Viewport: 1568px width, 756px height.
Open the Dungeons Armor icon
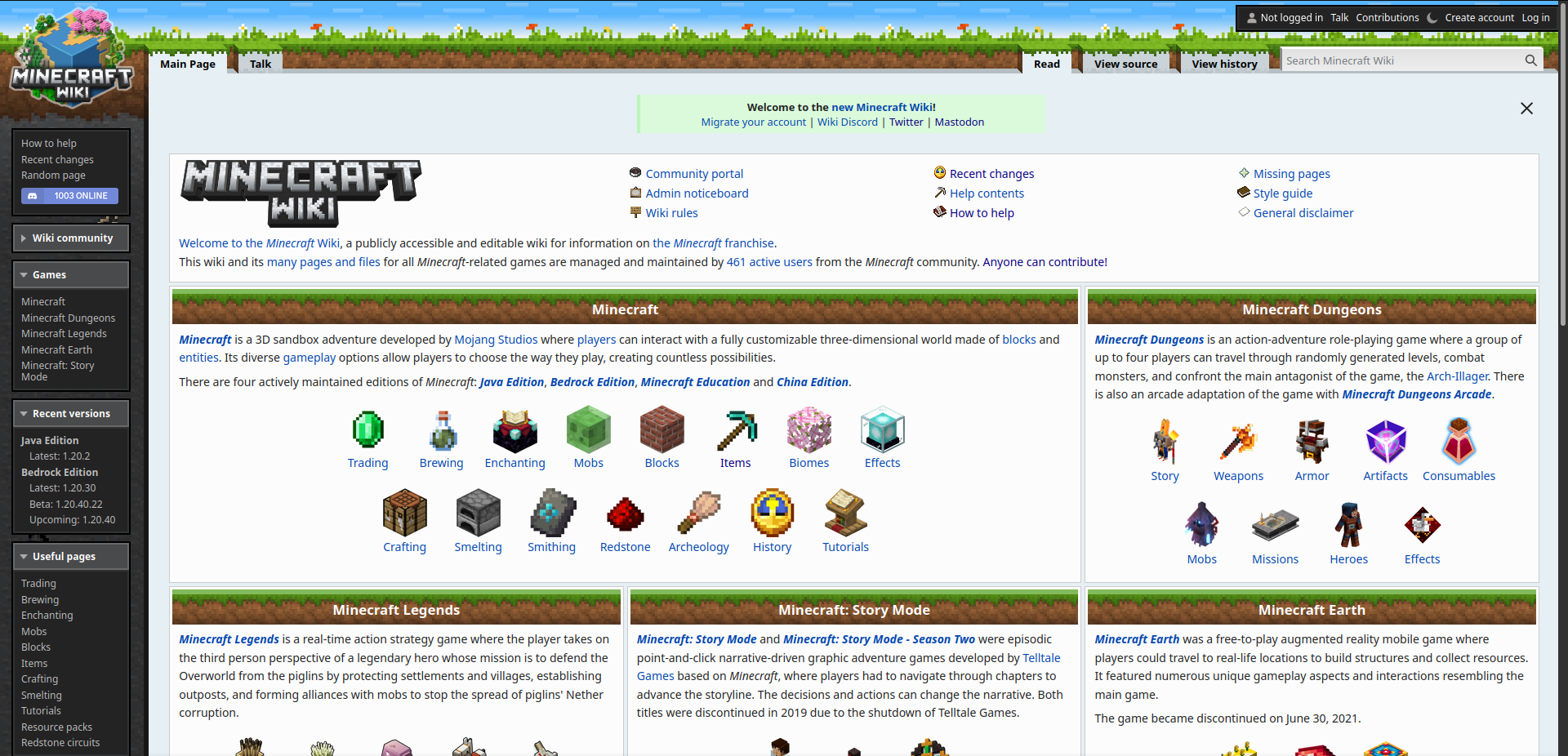[x=1312, y=442]
